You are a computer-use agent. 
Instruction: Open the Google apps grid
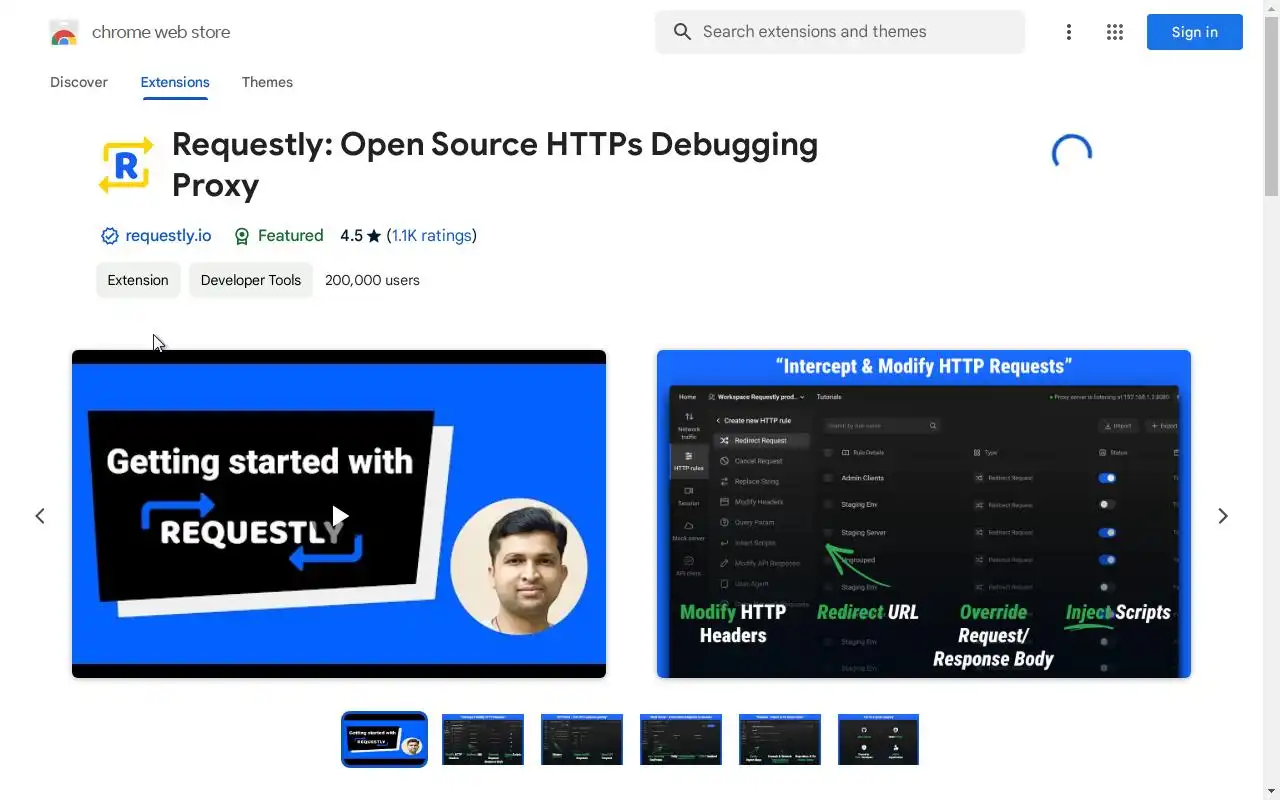click(x=1115, y=32)
